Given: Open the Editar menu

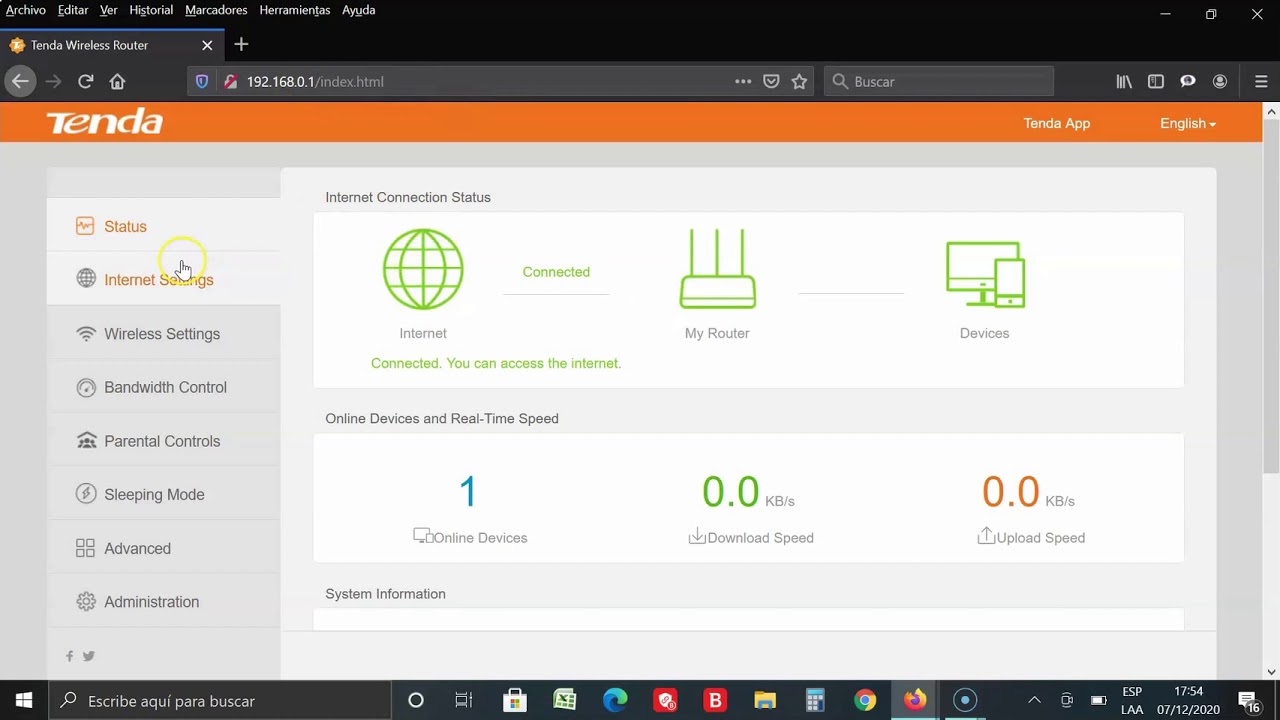Looking at the screenshot, I should point(73,10).
